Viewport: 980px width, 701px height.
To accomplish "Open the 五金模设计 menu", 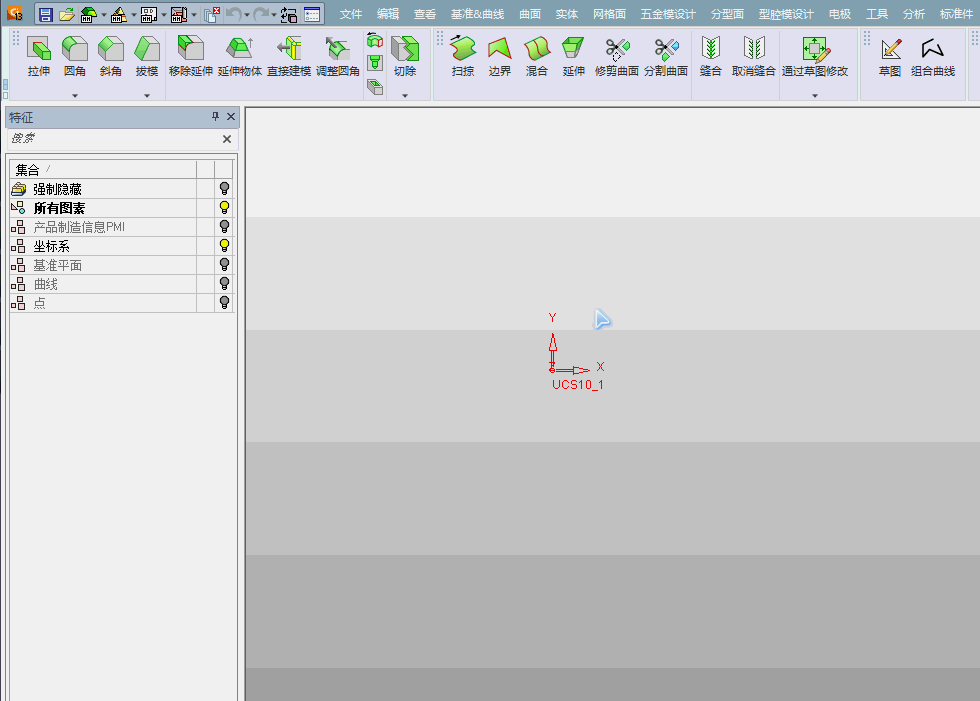I will (x=668, y=14).
